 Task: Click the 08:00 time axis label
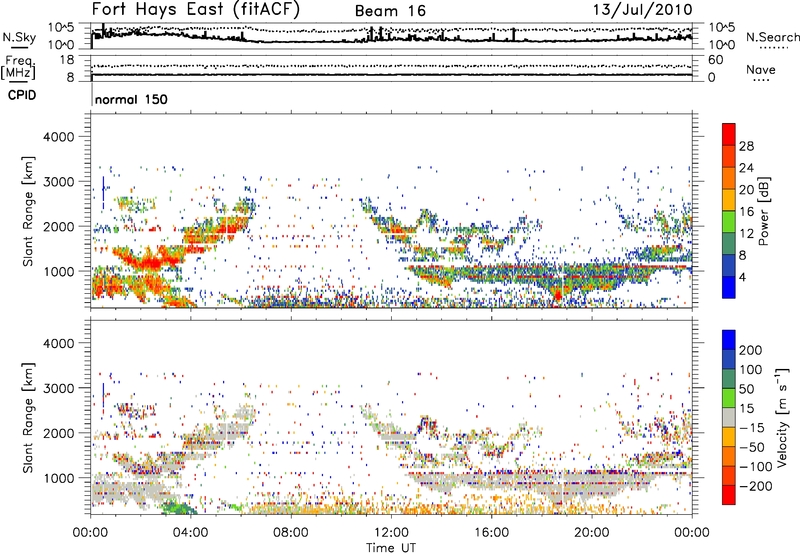(x=291, y=533)
